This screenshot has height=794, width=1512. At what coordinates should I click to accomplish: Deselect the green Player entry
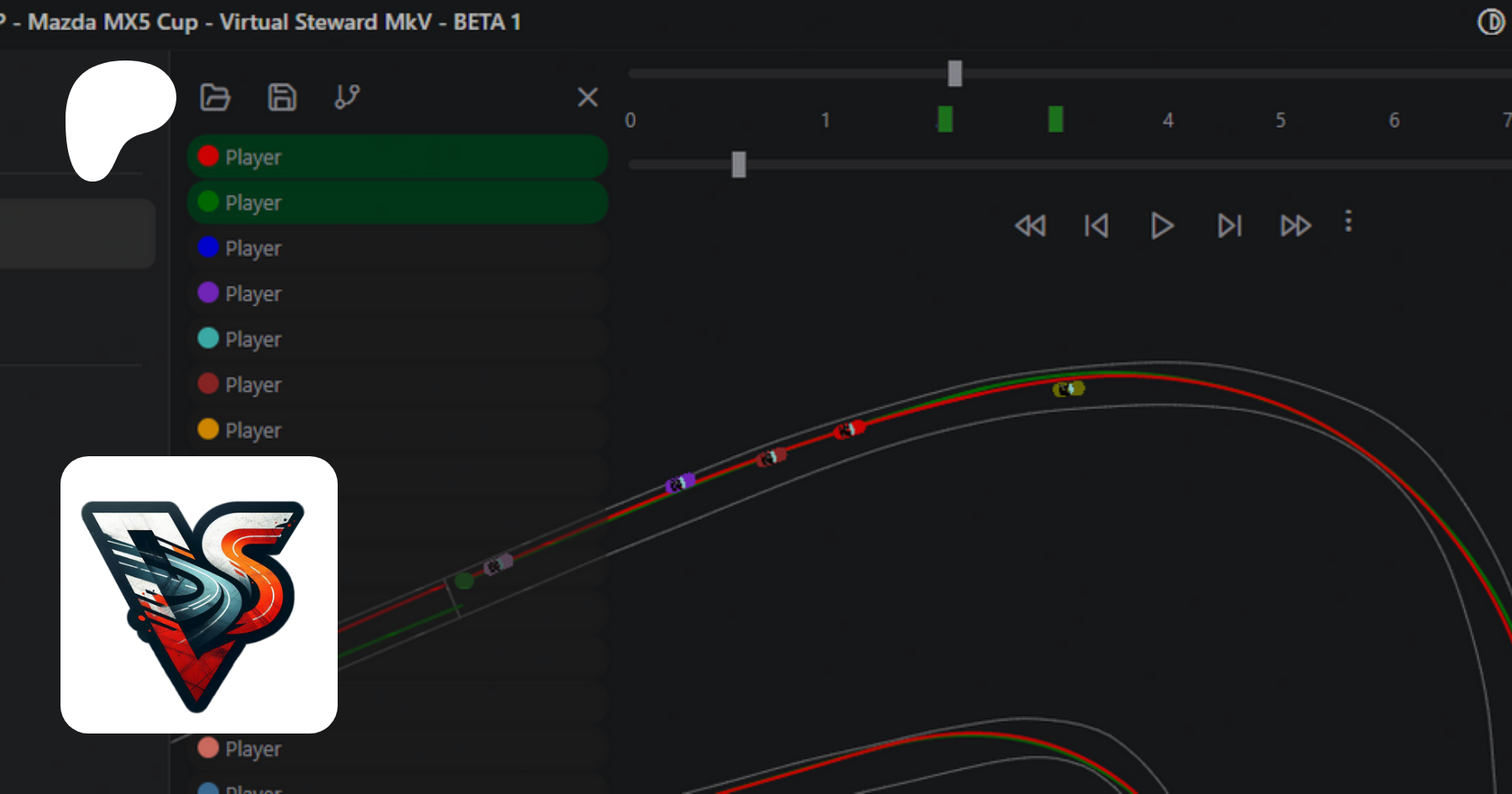click(x=396, y=202)
